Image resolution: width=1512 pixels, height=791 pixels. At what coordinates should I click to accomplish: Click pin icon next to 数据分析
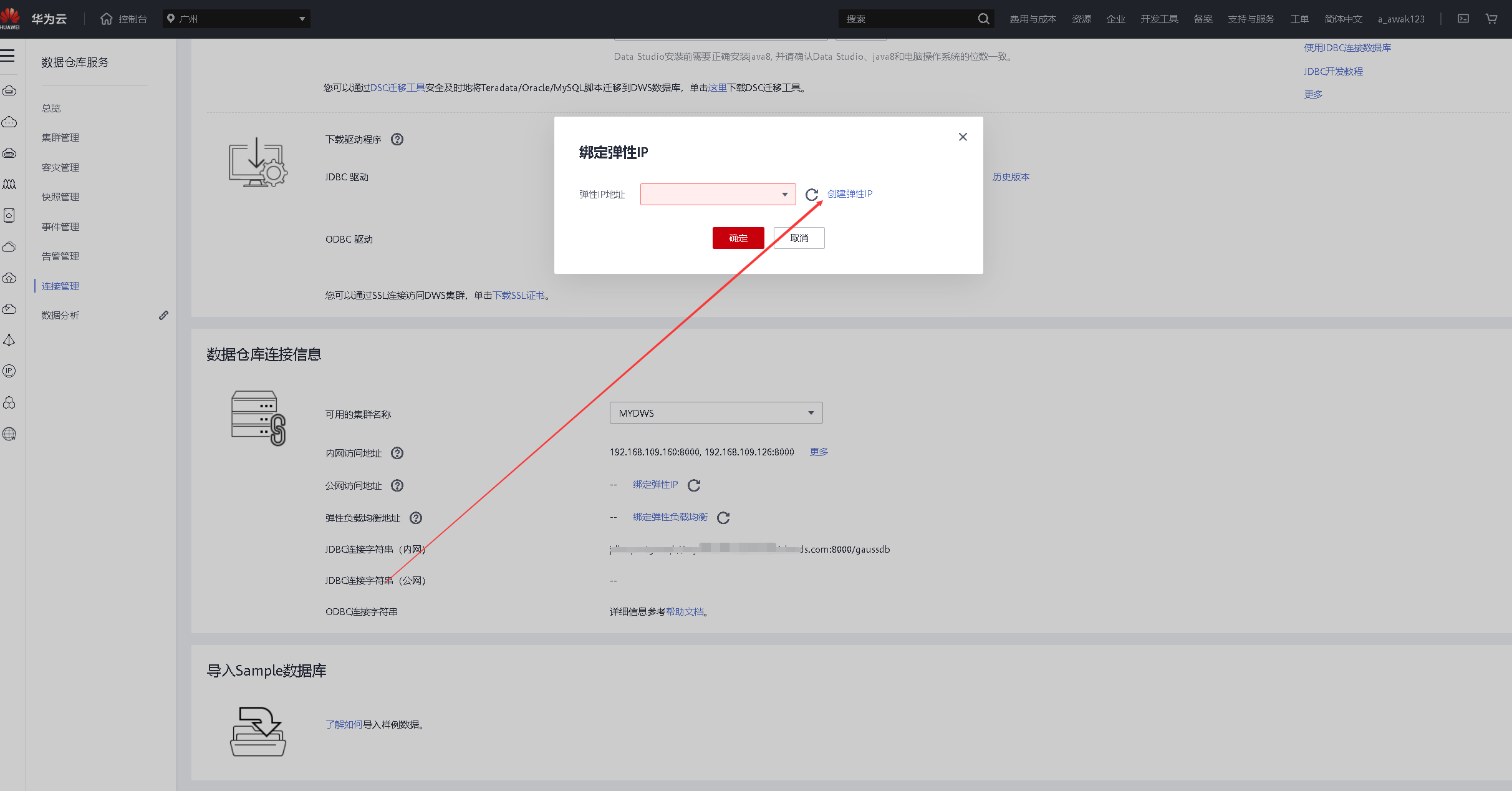[163, 316]
